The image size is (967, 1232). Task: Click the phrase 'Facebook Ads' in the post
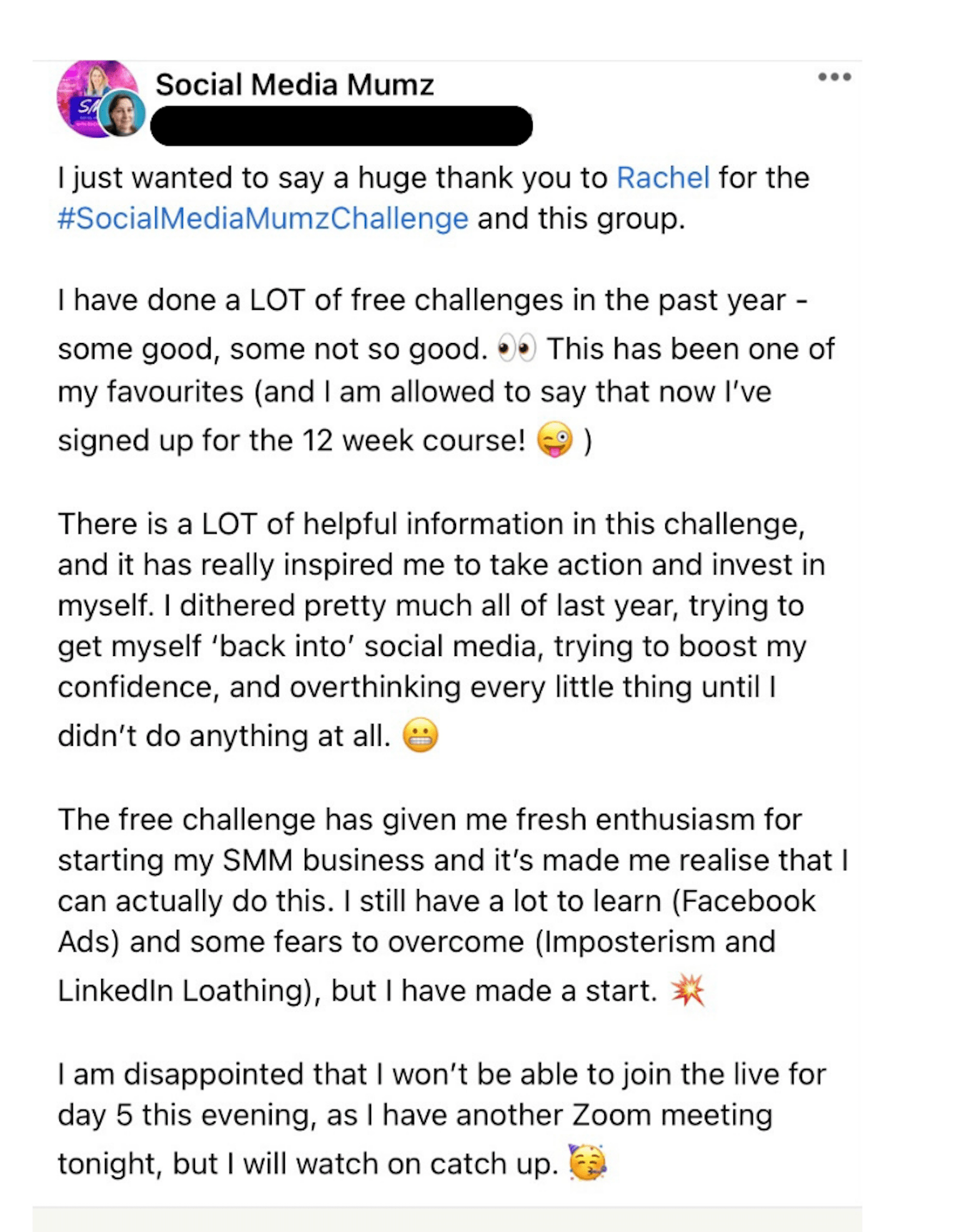748,901
